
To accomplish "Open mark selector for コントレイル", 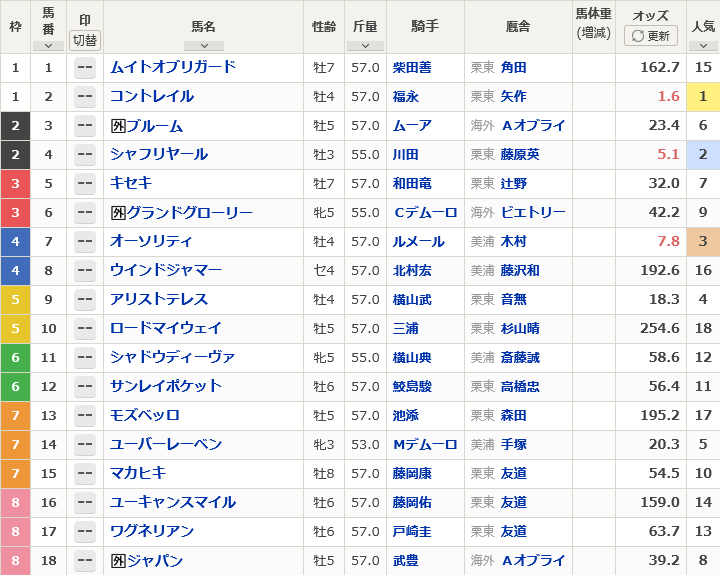I will click(85, 97).
